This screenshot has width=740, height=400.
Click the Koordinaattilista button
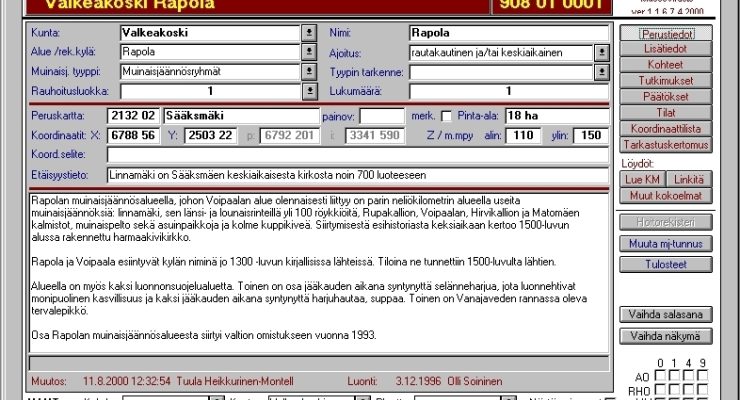click(665, 128)
